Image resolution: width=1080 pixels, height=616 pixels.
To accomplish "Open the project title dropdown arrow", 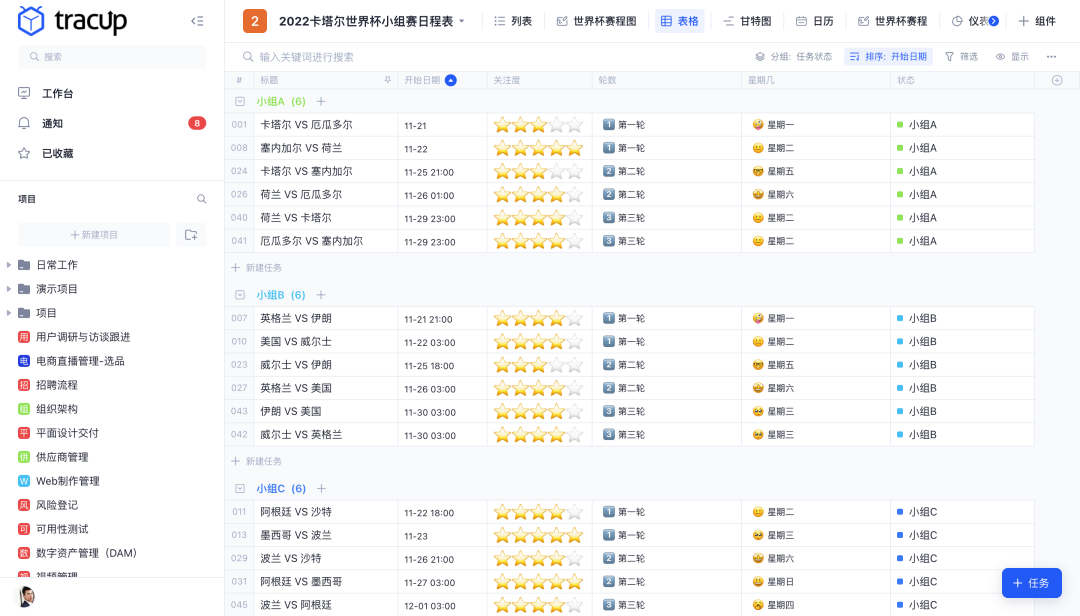I will click(x=462, y=21).
